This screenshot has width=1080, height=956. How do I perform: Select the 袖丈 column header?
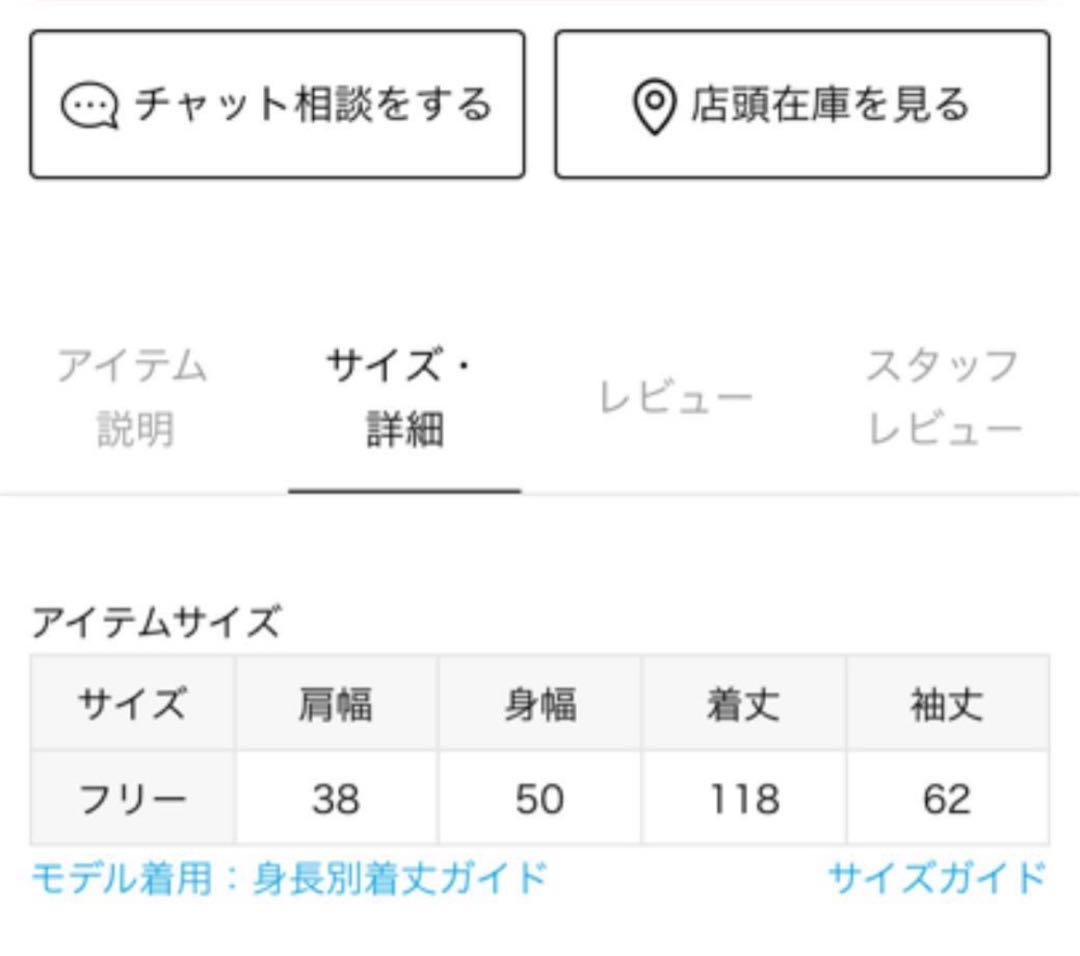tap(946, 705)
